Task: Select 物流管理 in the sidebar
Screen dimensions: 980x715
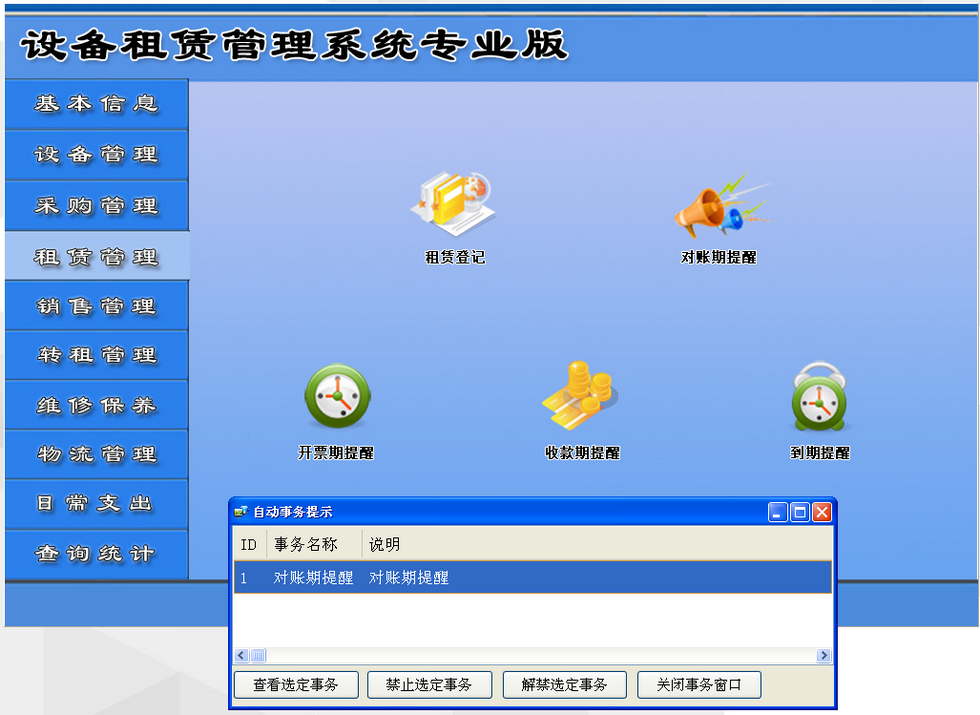Action: (97, 454)
